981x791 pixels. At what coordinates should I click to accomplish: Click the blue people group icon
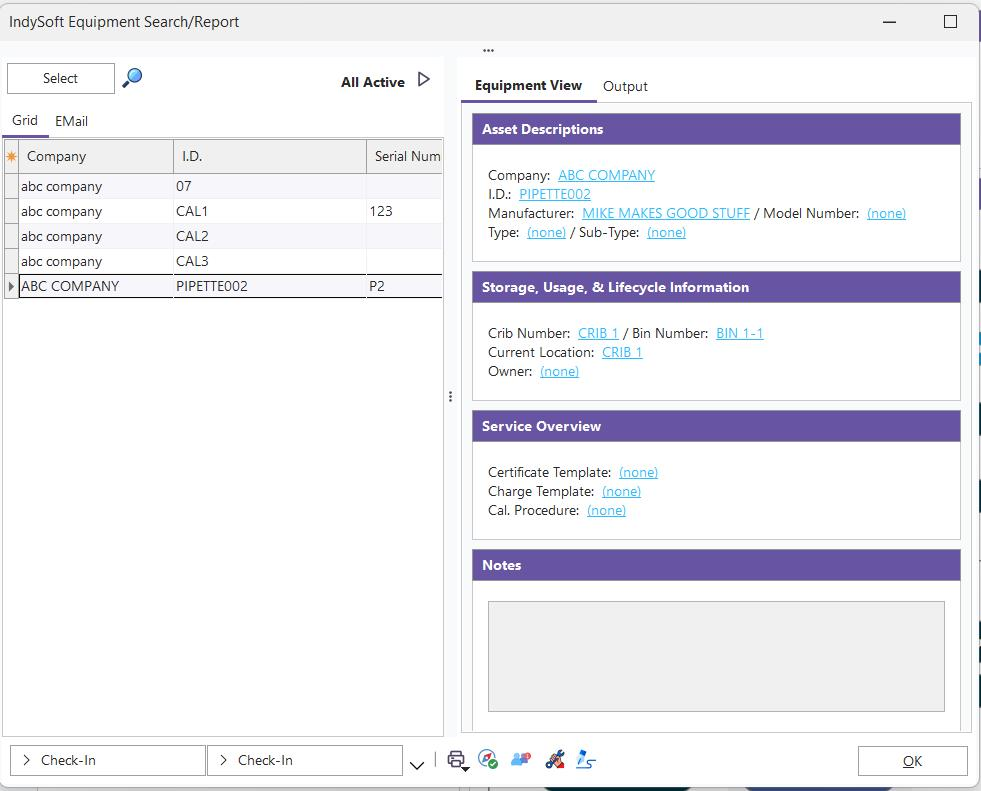[x=520, y=760]
